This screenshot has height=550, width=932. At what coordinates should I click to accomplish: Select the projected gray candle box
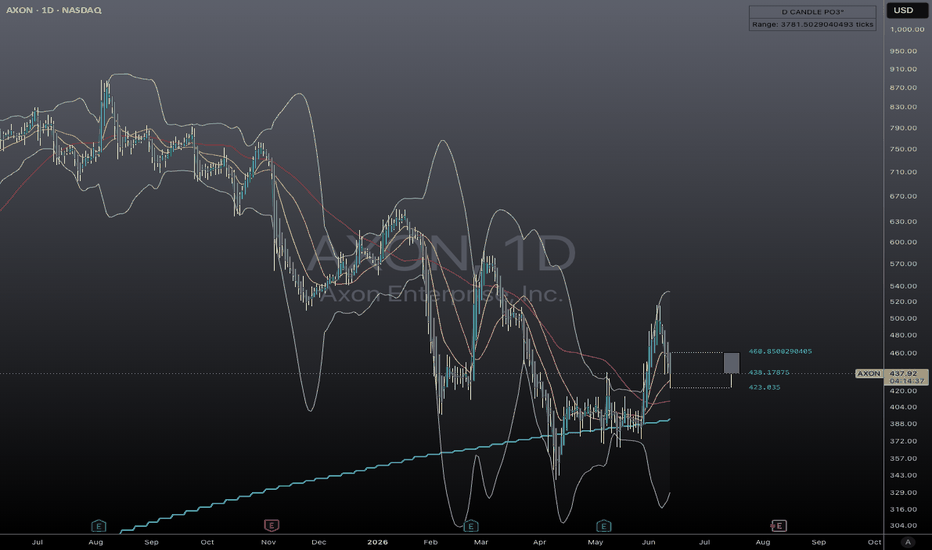(732, 363)
